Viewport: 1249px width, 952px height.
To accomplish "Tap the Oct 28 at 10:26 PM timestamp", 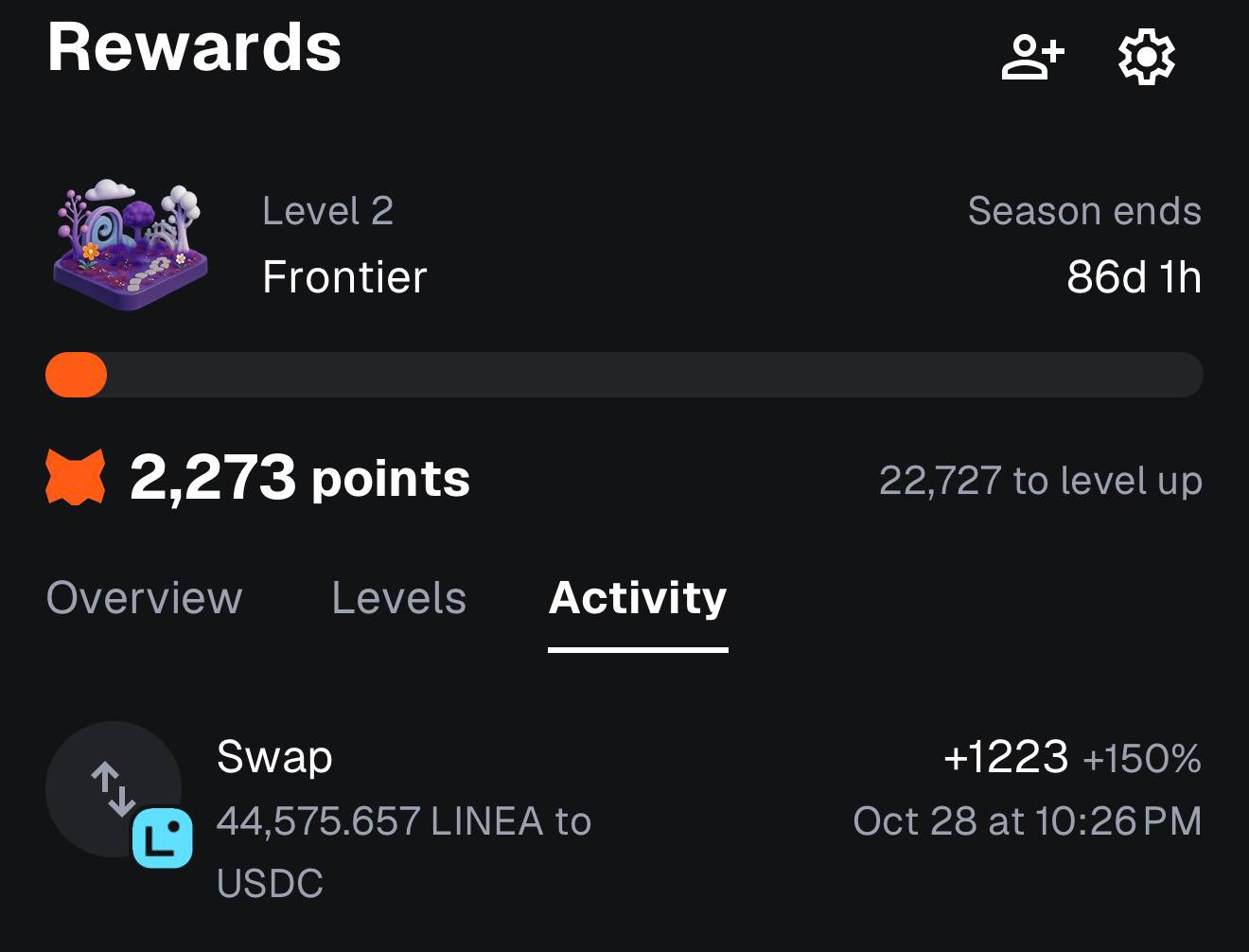I will click(1027, 821).
